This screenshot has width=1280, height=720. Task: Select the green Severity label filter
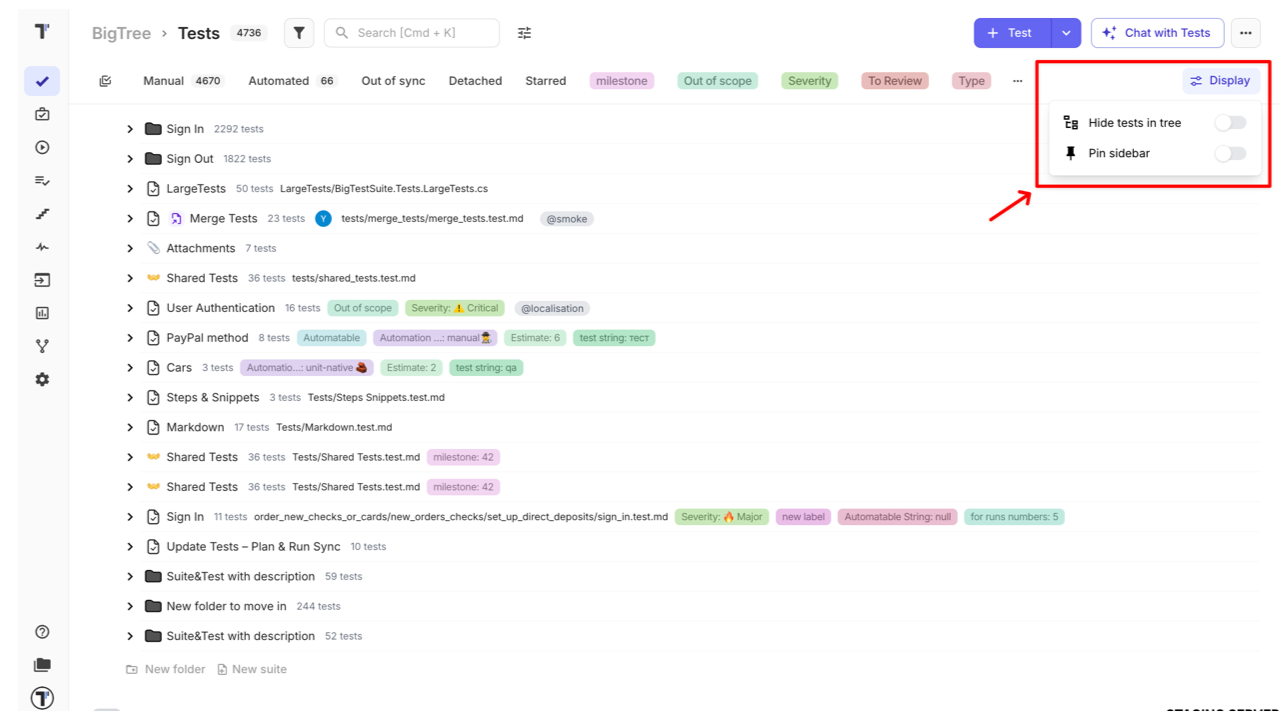coord(809,81)
